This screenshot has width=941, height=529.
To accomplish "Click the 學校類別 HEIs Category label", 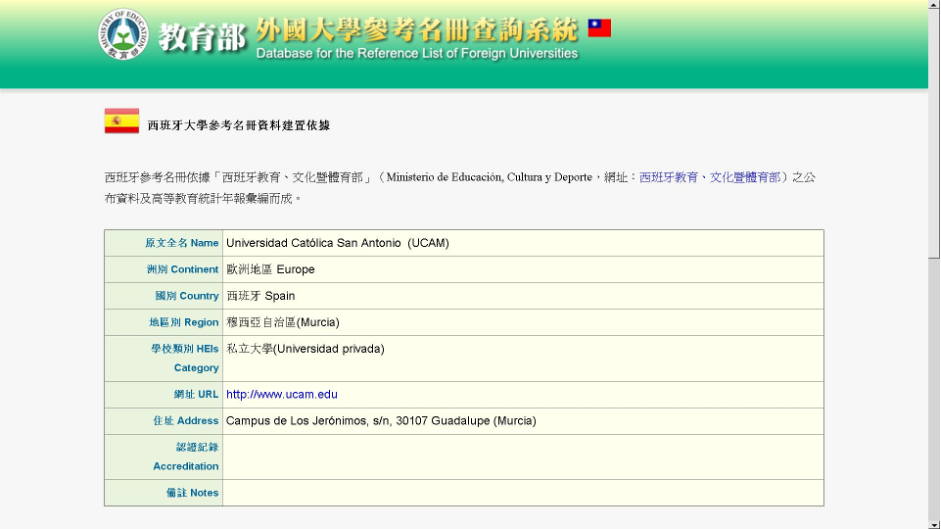I will (x=185, y=358).
